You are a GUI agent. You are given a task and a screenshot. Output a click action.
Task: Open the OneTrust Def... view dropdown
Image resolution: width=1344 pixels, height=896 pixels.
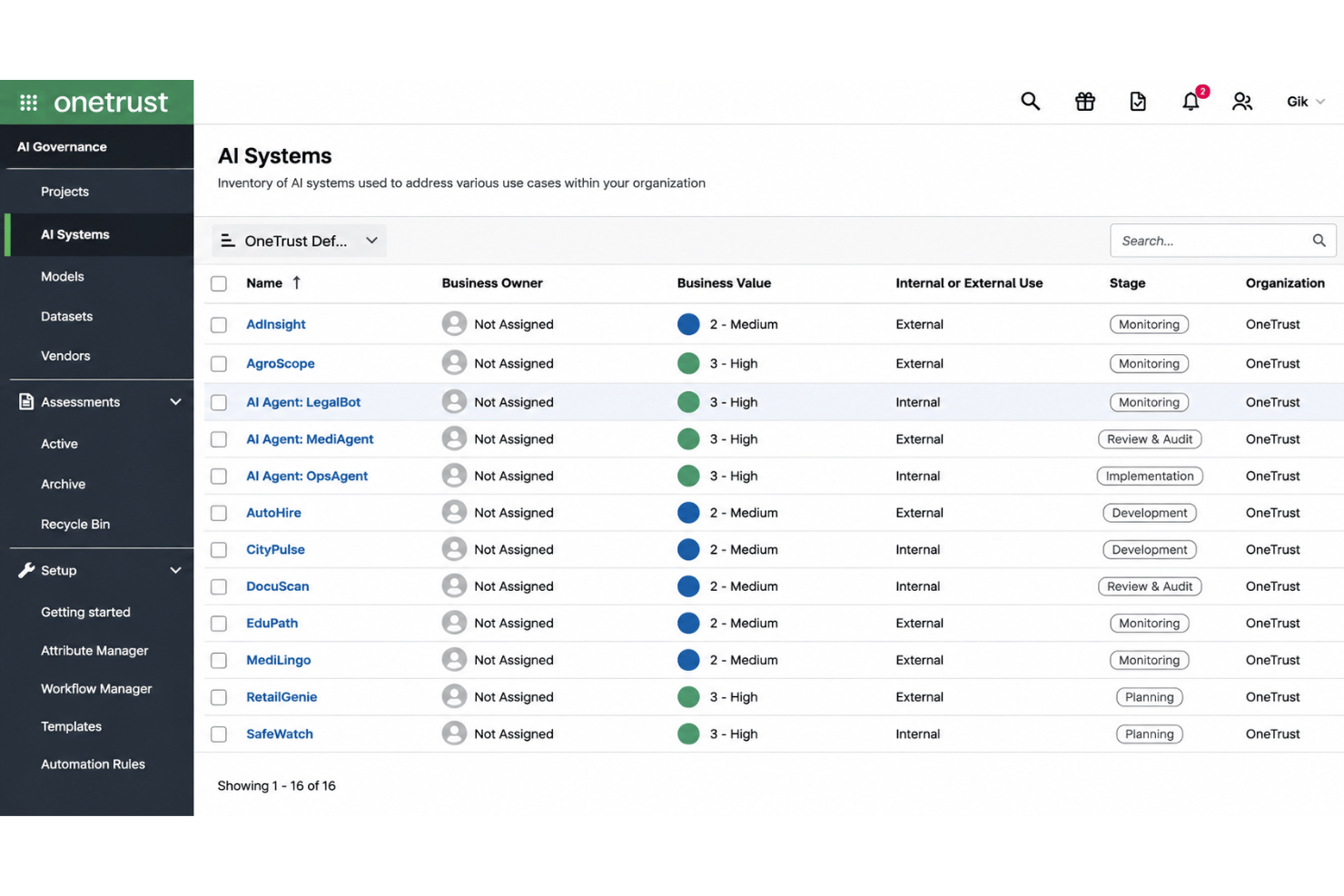pos(299,241)
